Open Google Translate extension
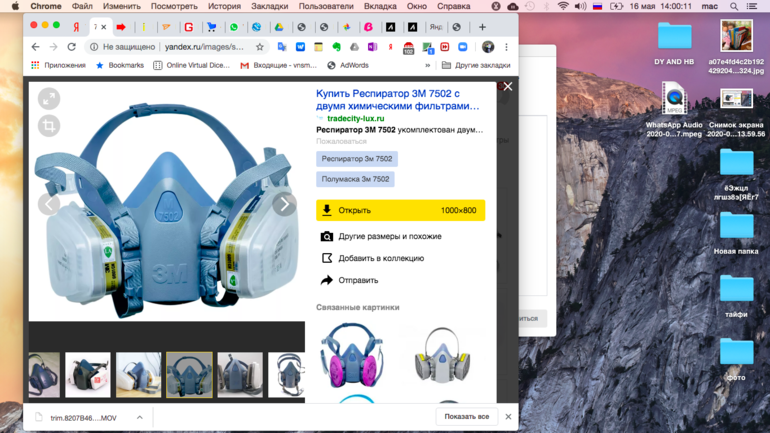The height and width of the screenshot is (433, 770). click(282, 47)
